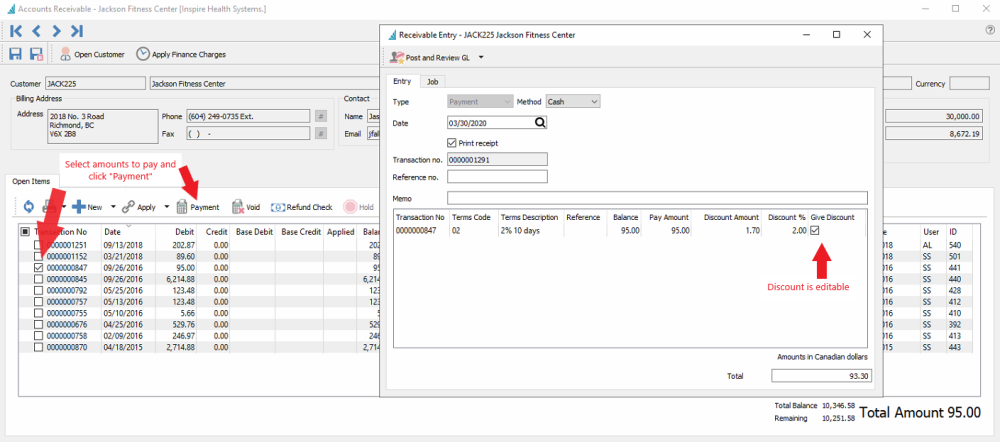Switch to the Entry tab

coord(402,81)
